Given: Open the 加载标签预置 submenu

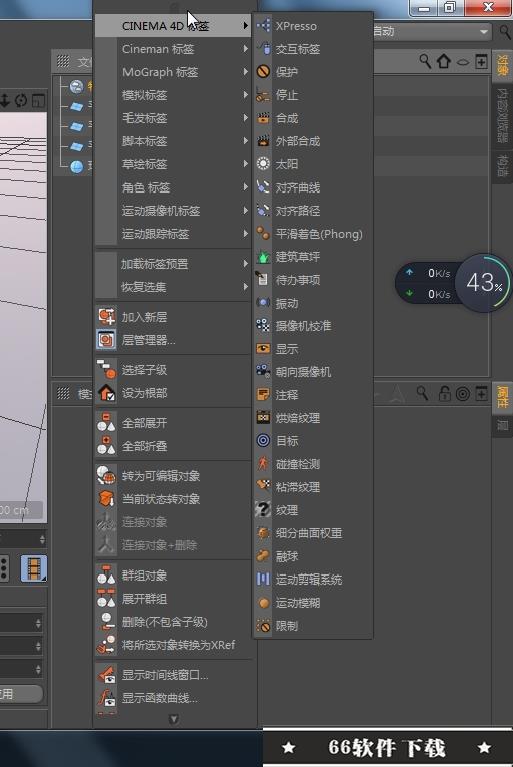Looking at the screenshot, I should click(x=173, y=264).
